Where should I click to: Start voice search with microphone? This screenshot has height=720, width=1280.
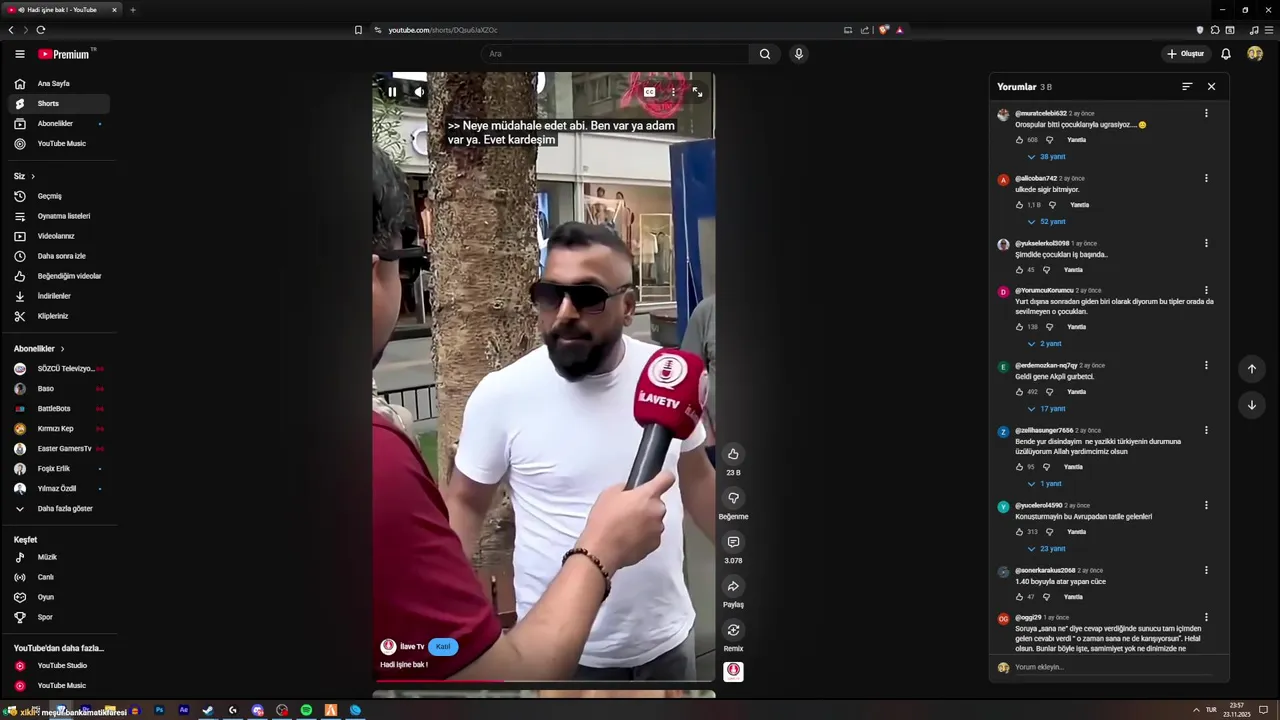798,54
